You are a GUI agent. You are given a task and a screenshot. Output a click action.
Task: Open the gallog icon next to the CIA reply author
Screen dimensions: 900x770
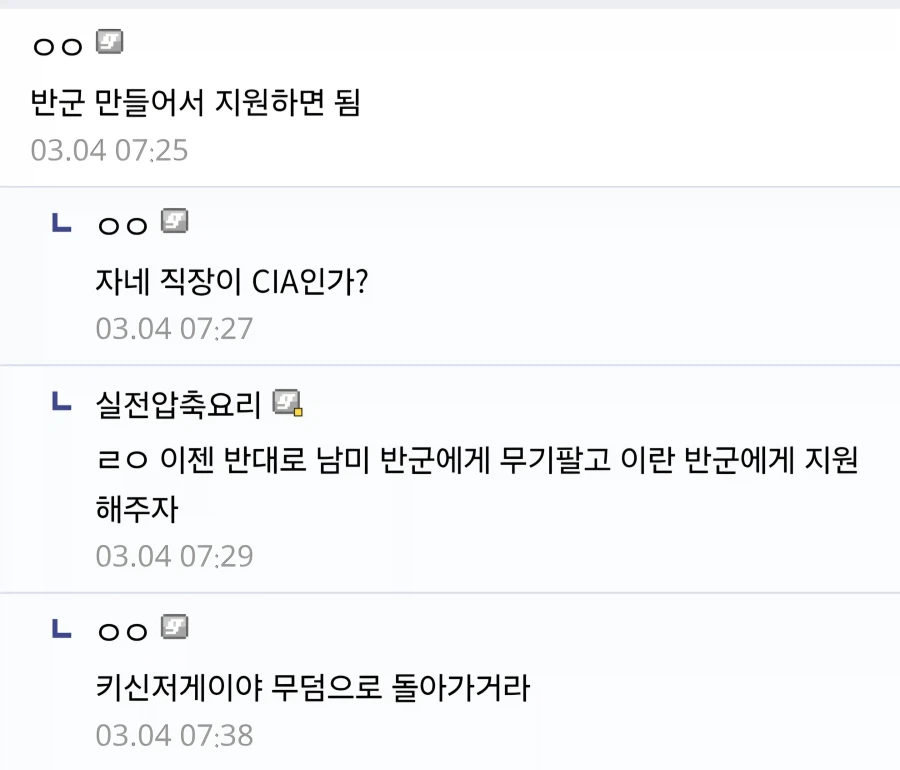click(x=176, y=222)
